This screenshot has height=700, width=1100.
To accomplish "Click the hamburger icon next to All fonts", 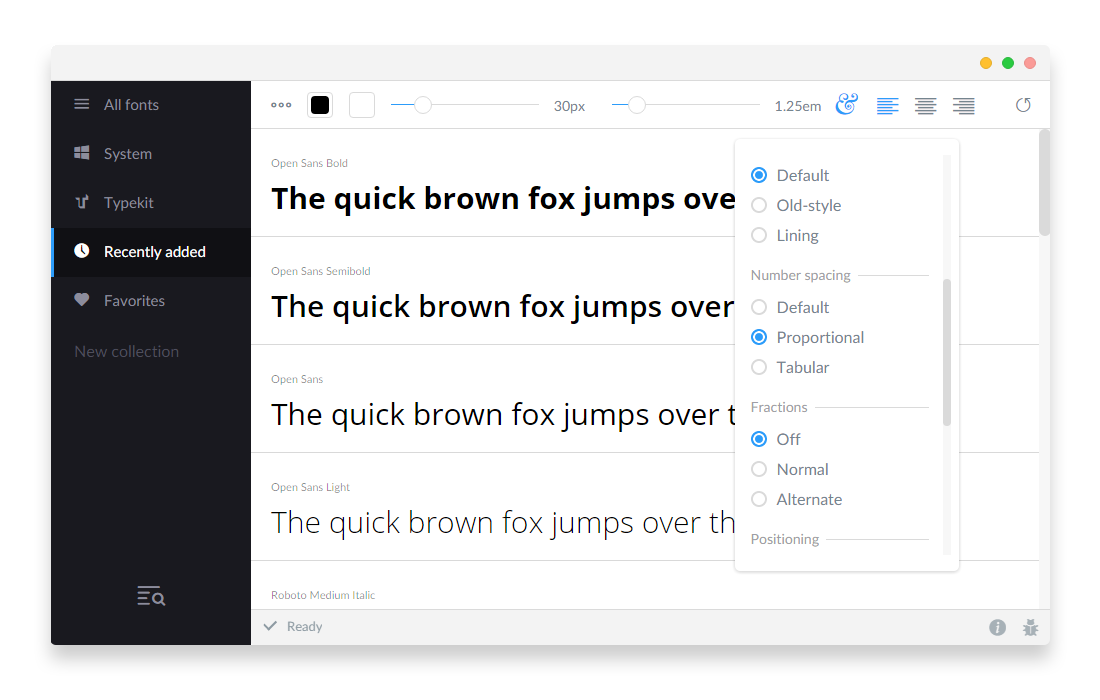I will pyautogui.click(x=82, y=105).
